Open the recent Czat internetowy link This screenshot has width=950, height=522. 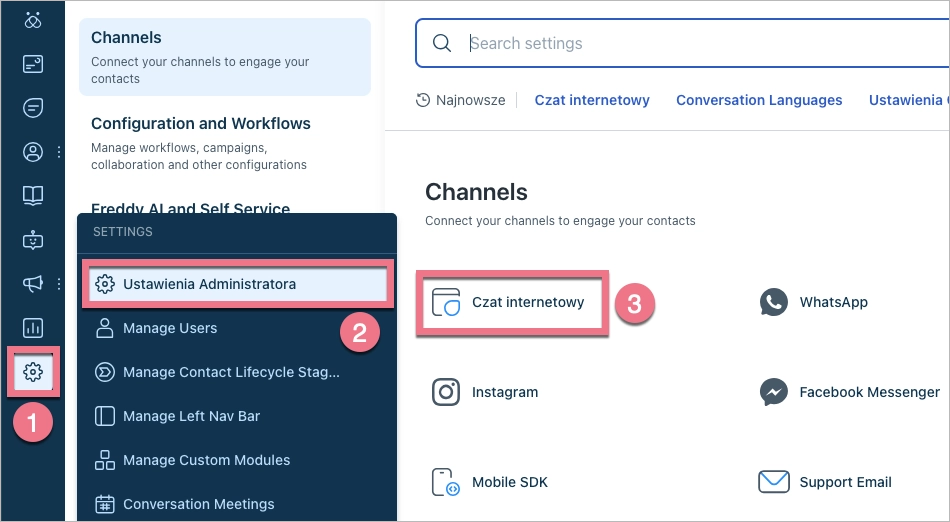pos(592,100)
